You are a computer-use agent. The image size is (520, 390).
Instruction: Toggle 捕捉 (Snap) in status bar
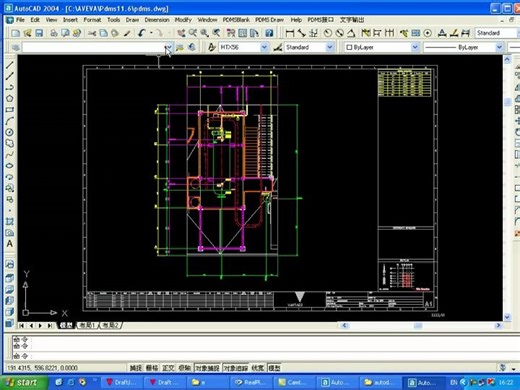[136, 368]
